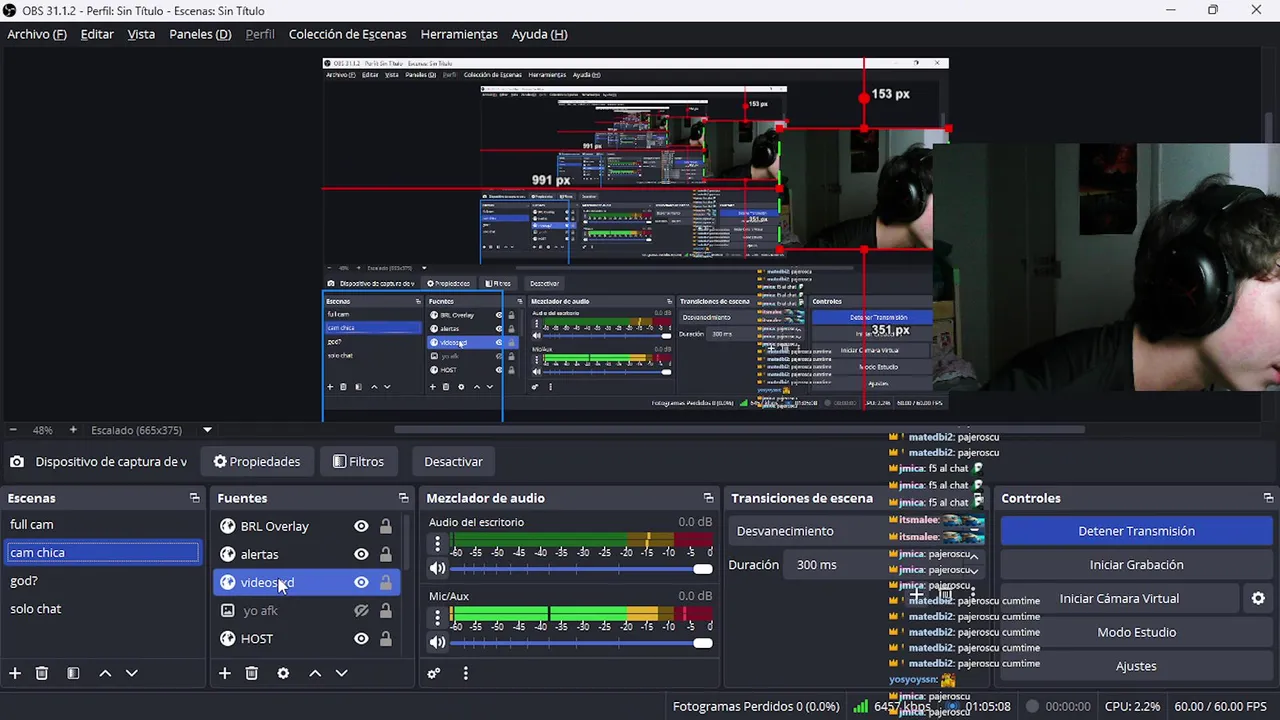Open the Herramientas menu
The width and height of the screenshot is (1280, 720).
pos(459,34)
